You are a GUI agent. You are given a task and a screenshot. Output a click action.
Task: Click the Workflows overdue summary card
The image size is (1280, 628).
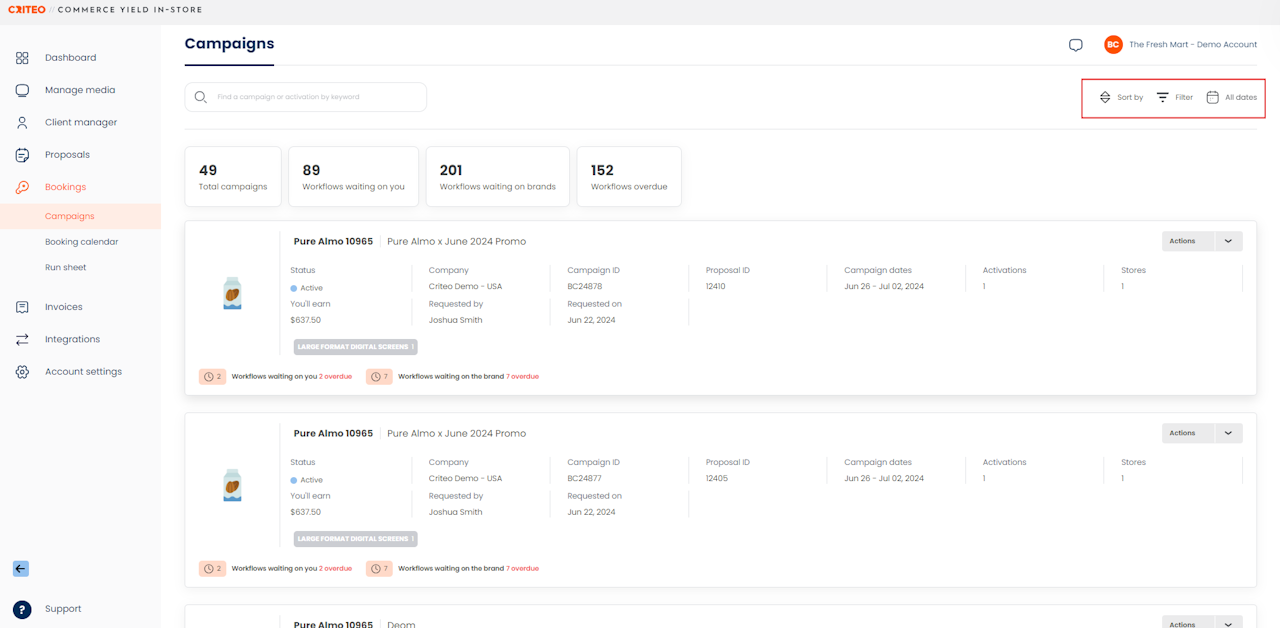pos(629,177)
